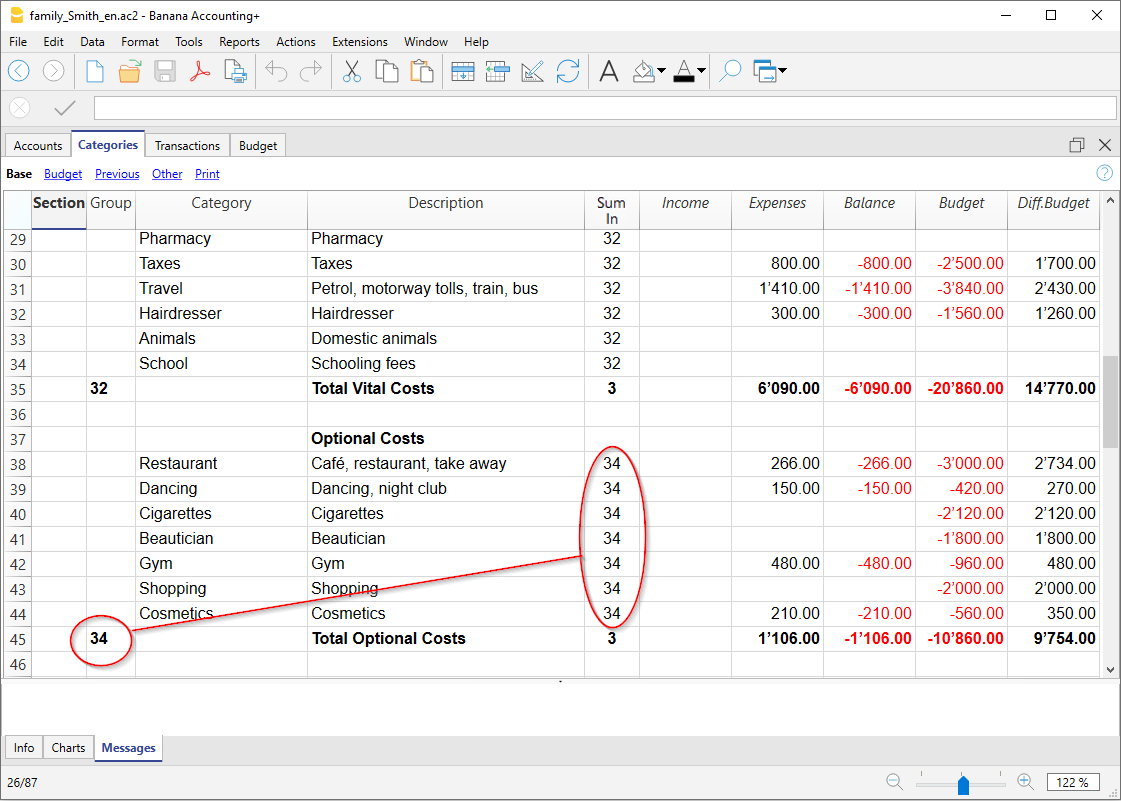
Task: Create a new file using the blank page icon
Action: coord(94,72)
